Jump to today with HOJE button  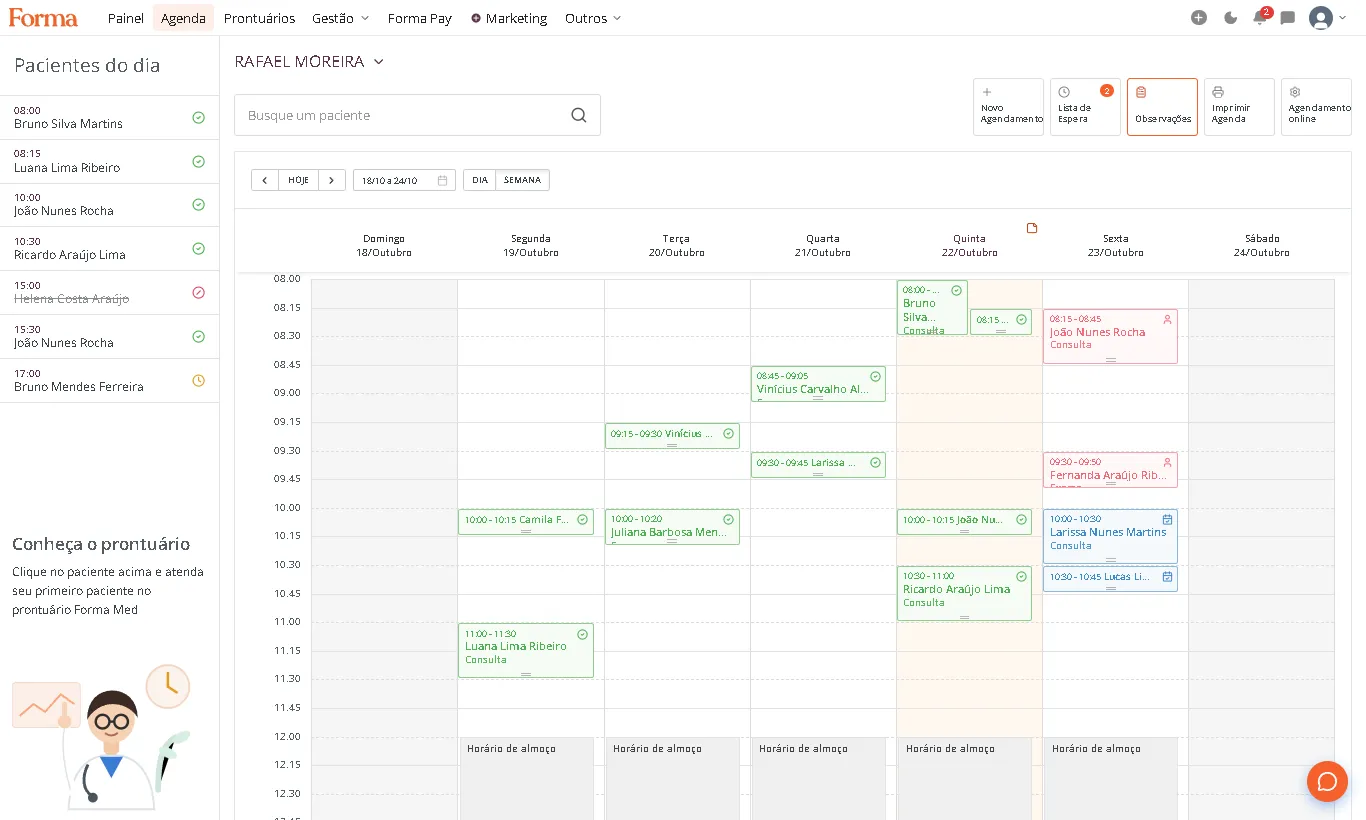[x=298, y=180]
